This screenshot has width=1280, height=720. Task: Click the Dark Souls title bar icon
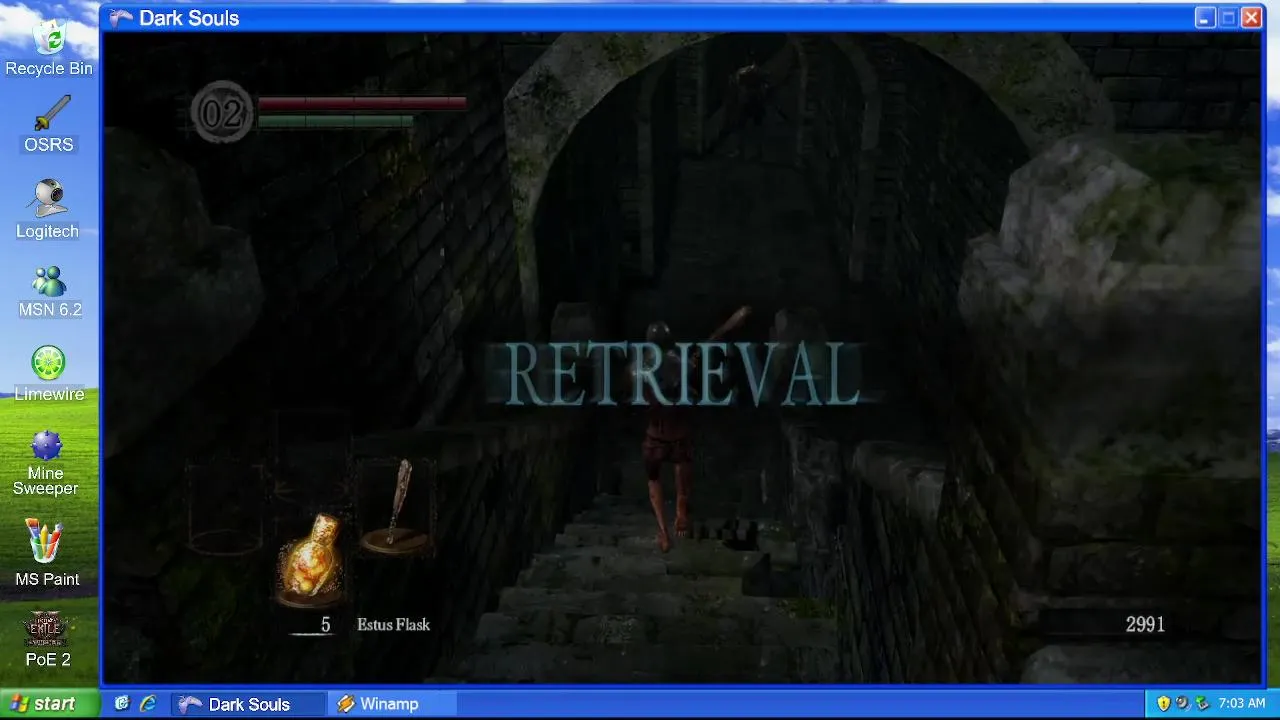point(121,18)
